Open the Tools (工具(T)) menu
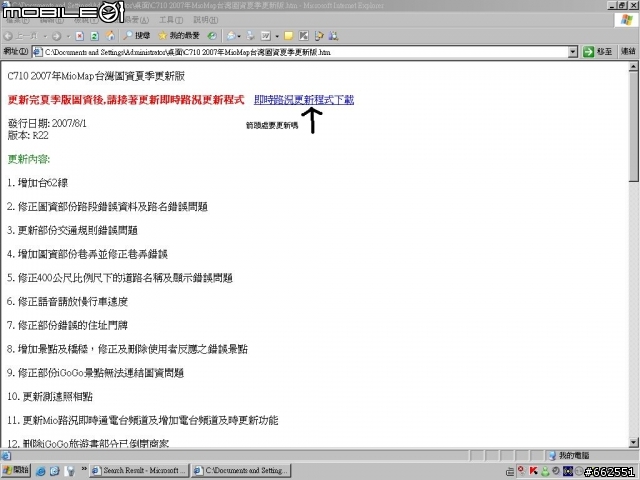This screenshot has width=640, height=480. (171, 20)
